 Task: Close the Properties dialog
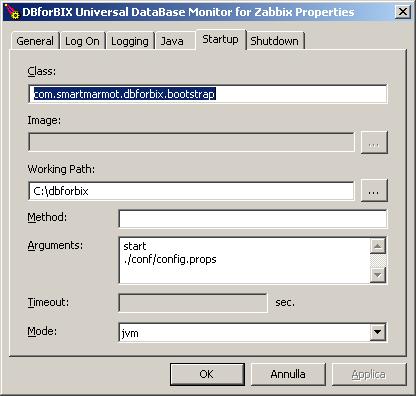pos(403,12)
